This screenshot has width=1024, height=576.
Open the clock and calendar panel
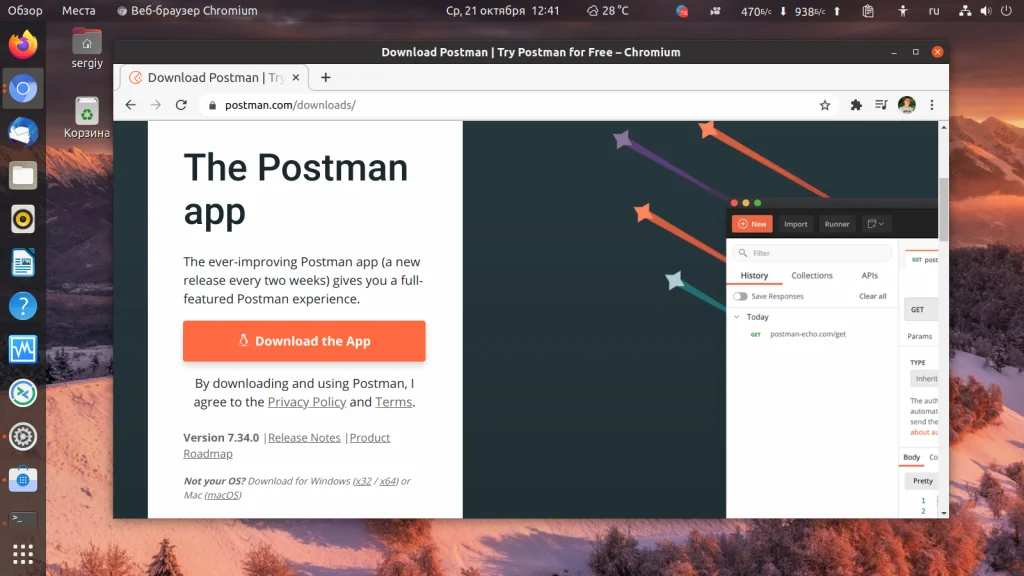pyautogui.click(x=502, y=10)
